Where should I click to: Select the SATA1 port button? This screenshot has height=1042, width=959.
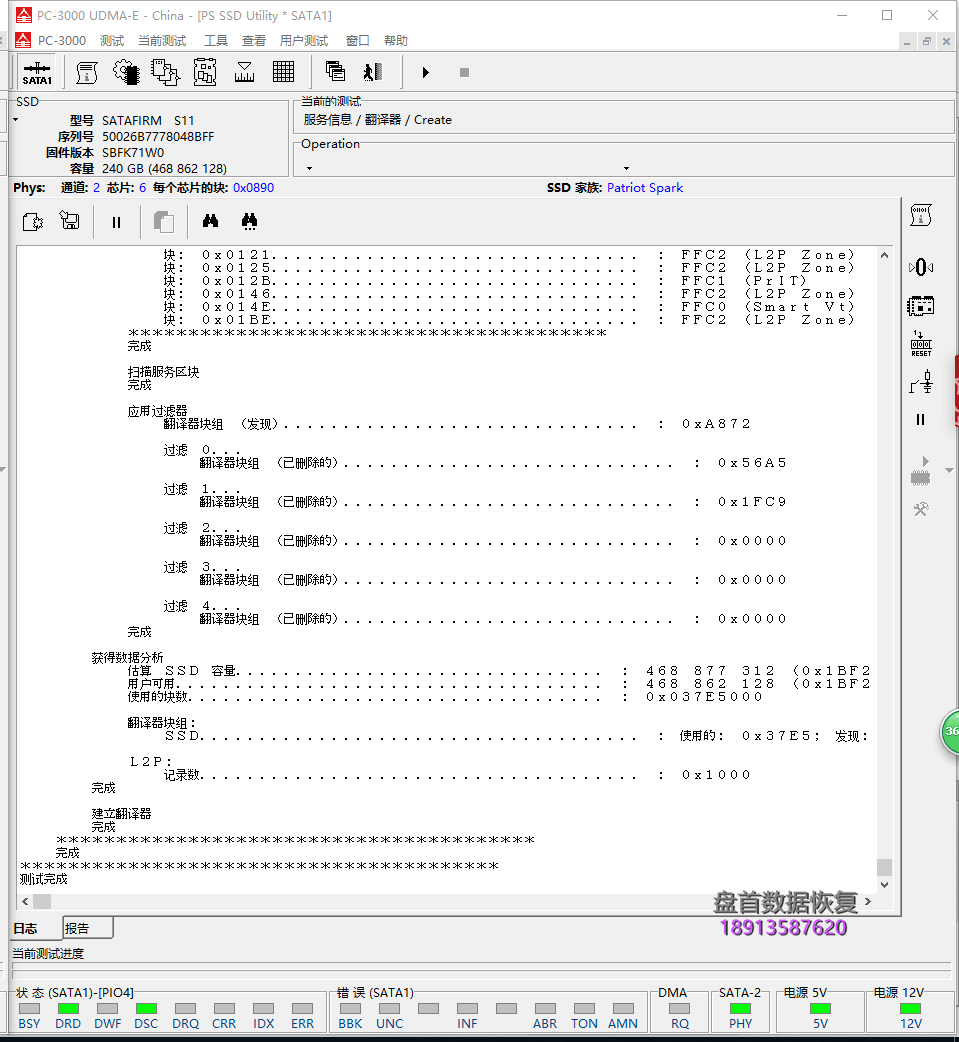click(x=37, y=72)
